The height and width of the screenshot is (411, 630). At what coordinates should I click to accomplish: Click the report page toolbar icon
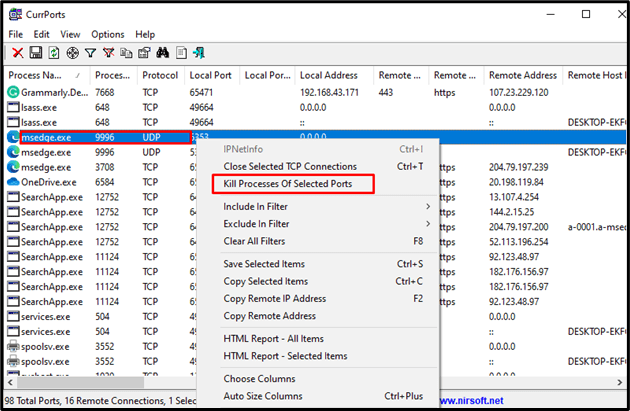[x=181, y=53]
